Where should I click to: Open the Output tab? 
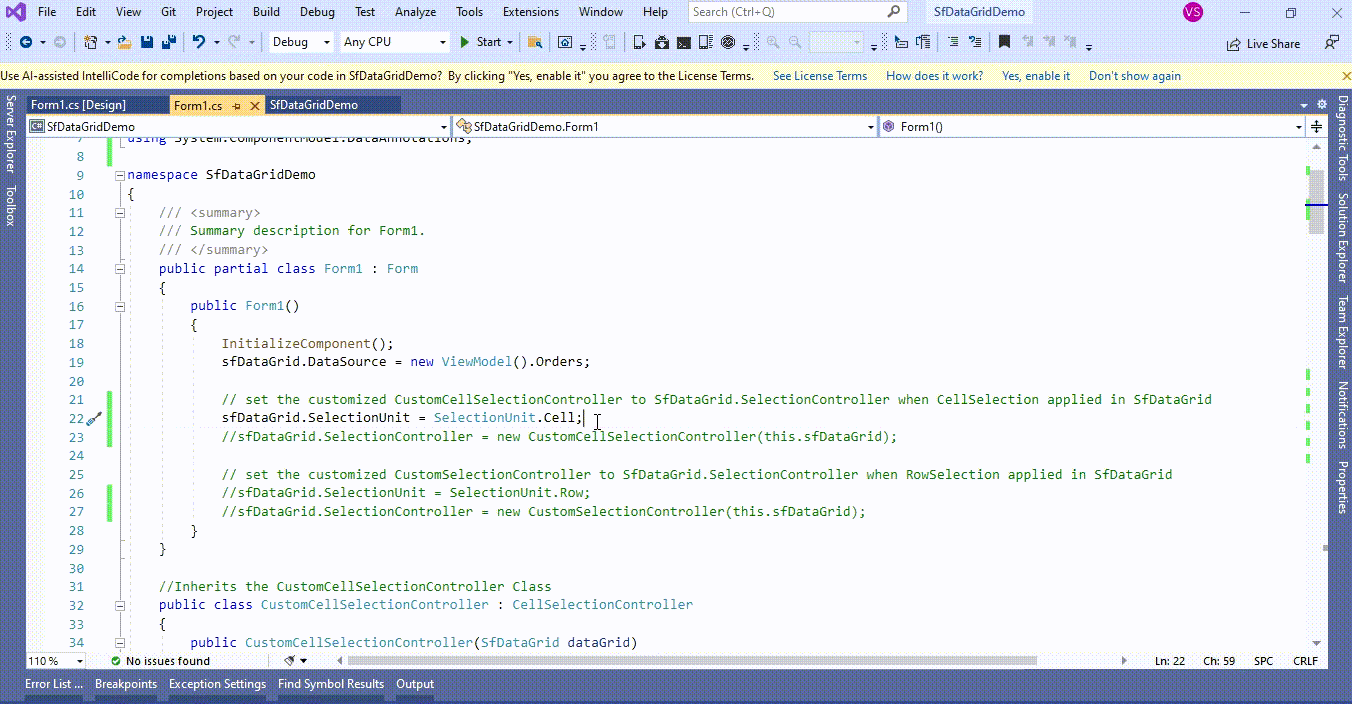[x=415, y=684]
